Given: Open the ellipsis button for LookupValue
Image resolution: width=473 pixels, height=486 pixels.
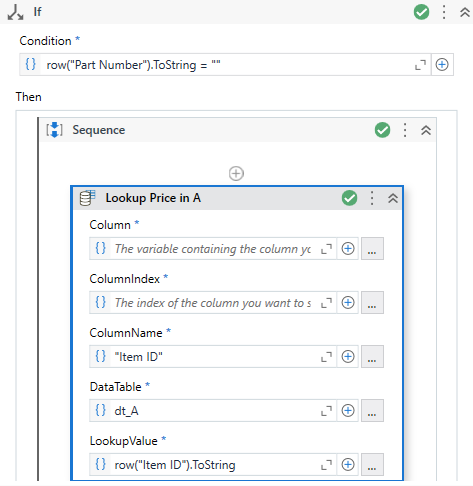Looking at the screenshot, I should click(x=372, y=465).
